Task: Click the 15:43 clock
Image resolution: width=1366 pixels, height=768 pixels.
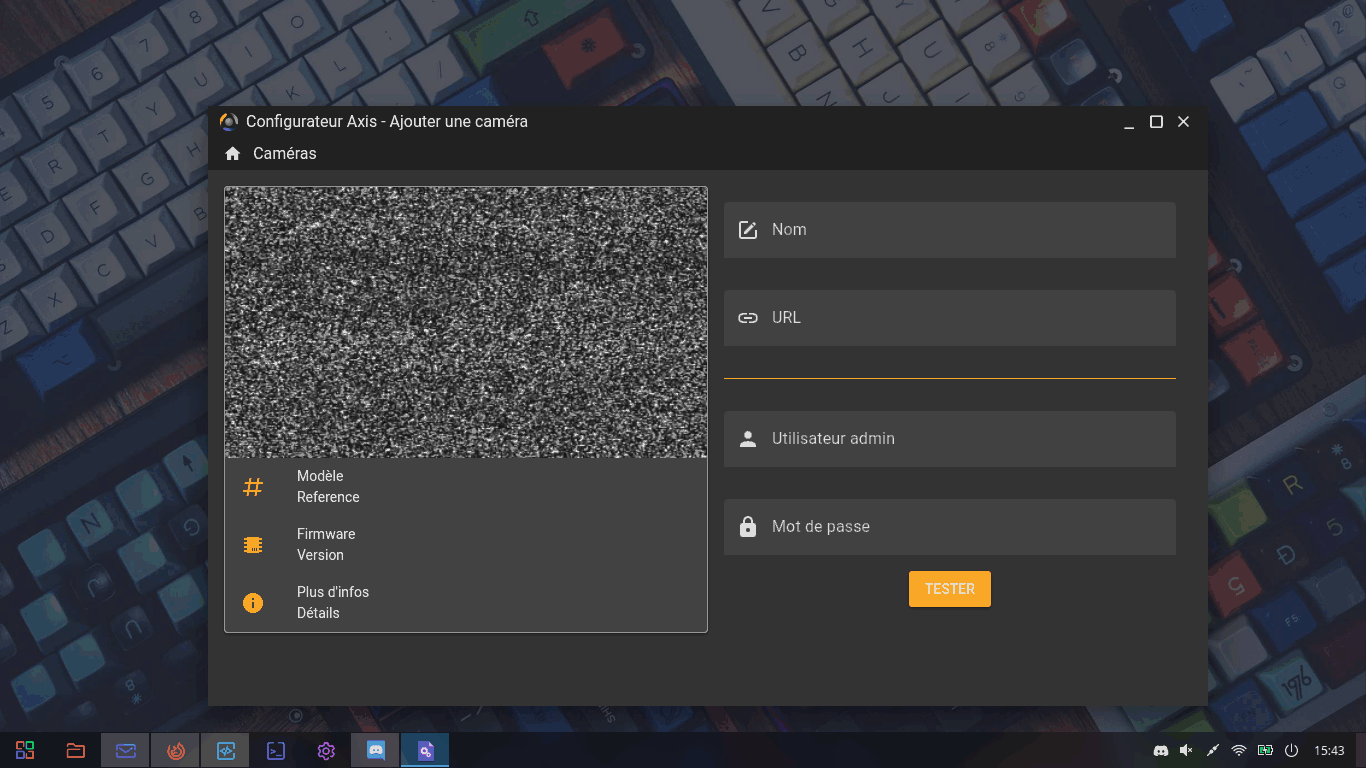Action: 1329,750
